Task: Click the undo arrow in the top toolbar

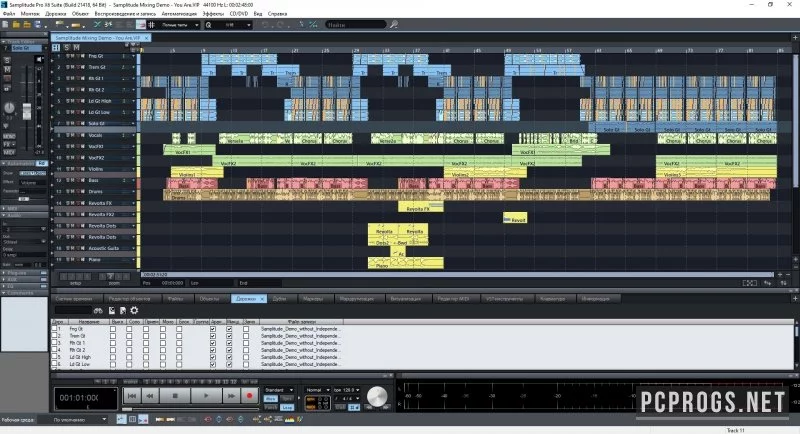Action: 265,24
